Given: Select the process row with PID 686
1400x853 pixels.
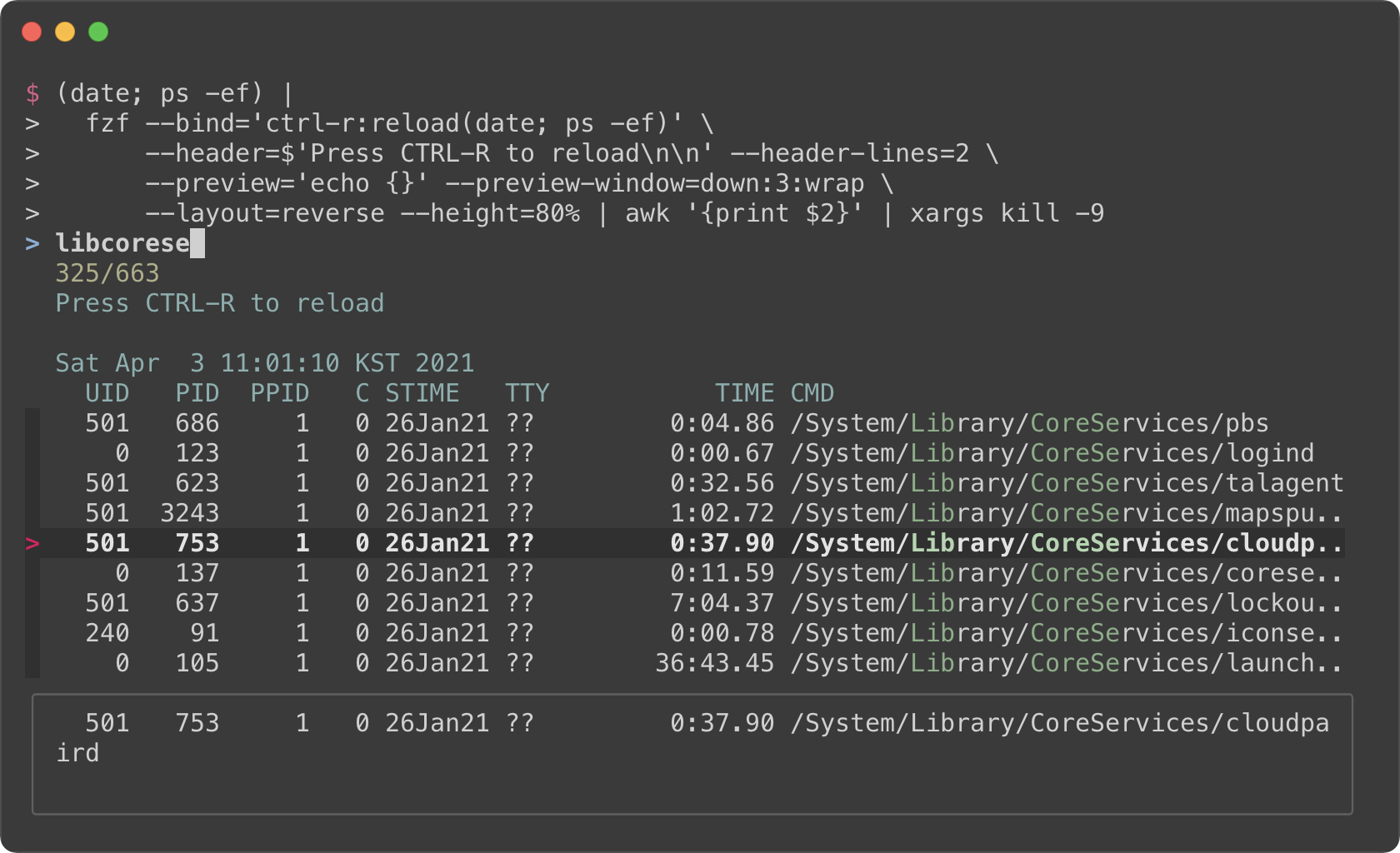Looking at the screenshot, I should pos(692,423).
